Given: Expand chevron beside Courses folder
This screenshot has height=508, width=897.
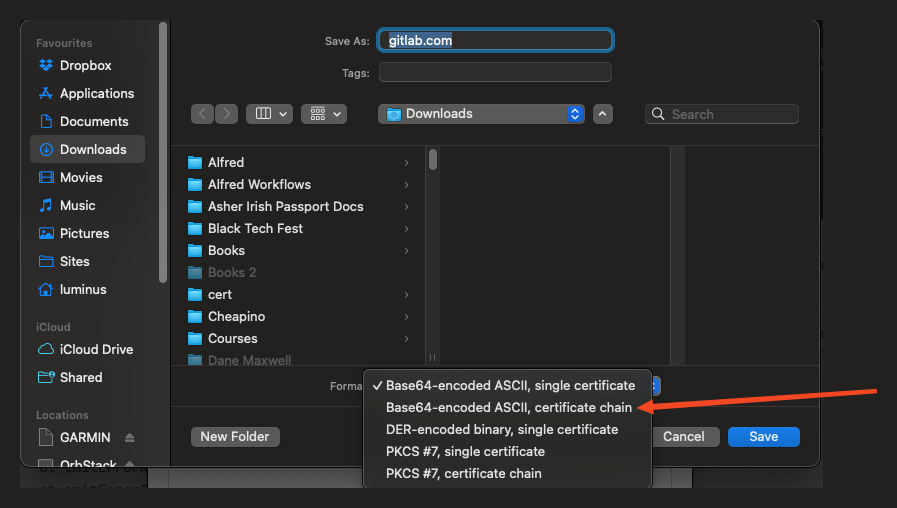Looking at the screenshot, I should [x=406, y=339].
